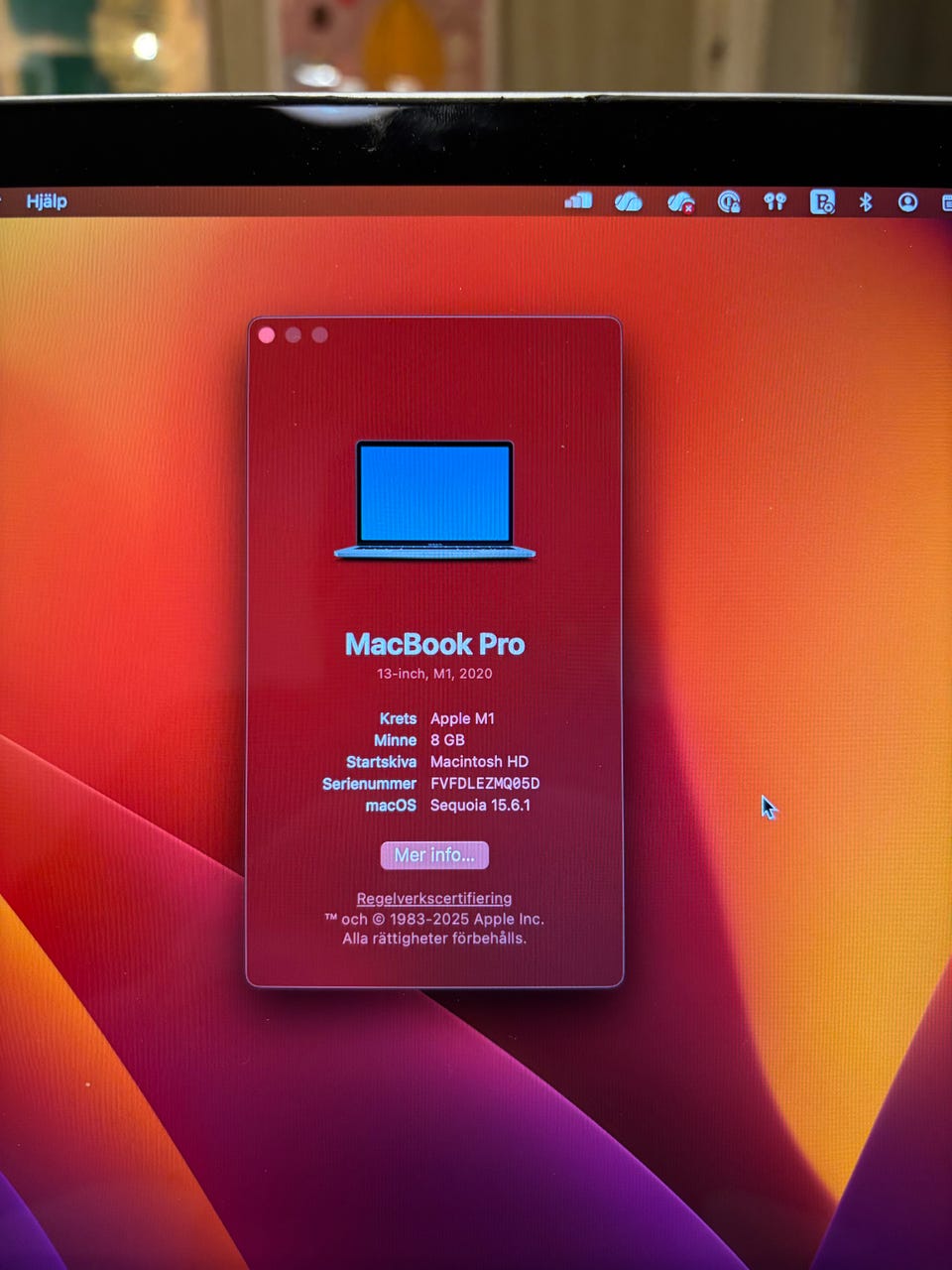Open the square P icon in menu bar
Screen dimensions: 952x1270
click(x=822, y=202)
